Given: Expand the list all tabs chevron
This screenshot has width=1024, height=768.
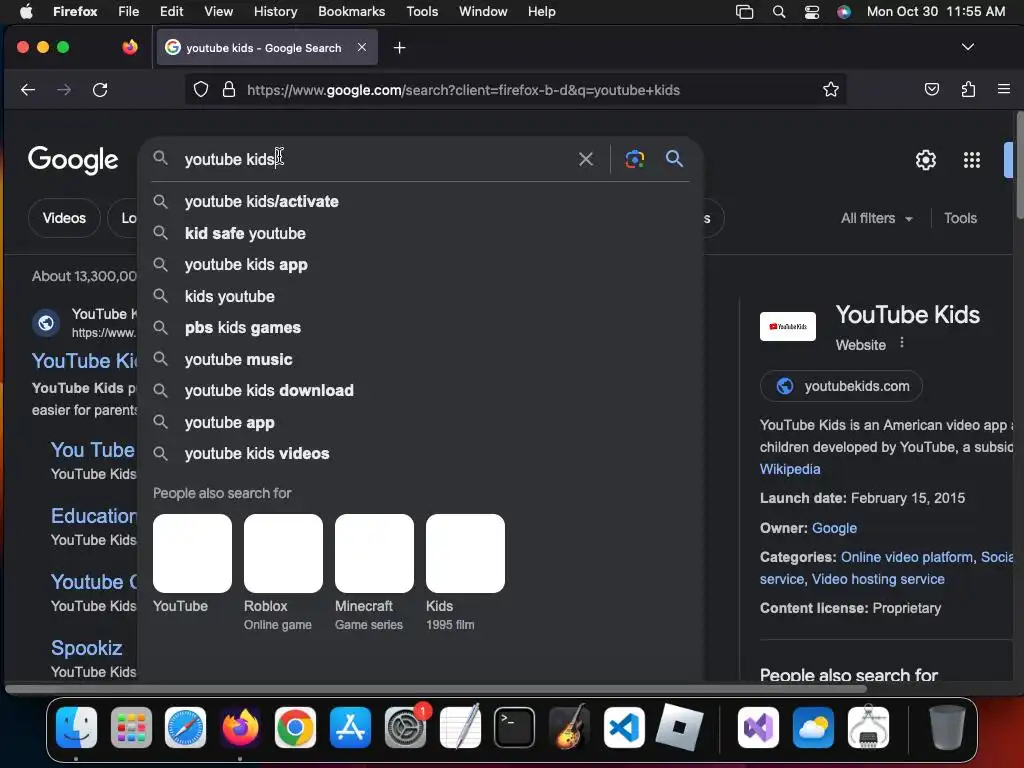Looking at the screenshot, I should (968, 47).
